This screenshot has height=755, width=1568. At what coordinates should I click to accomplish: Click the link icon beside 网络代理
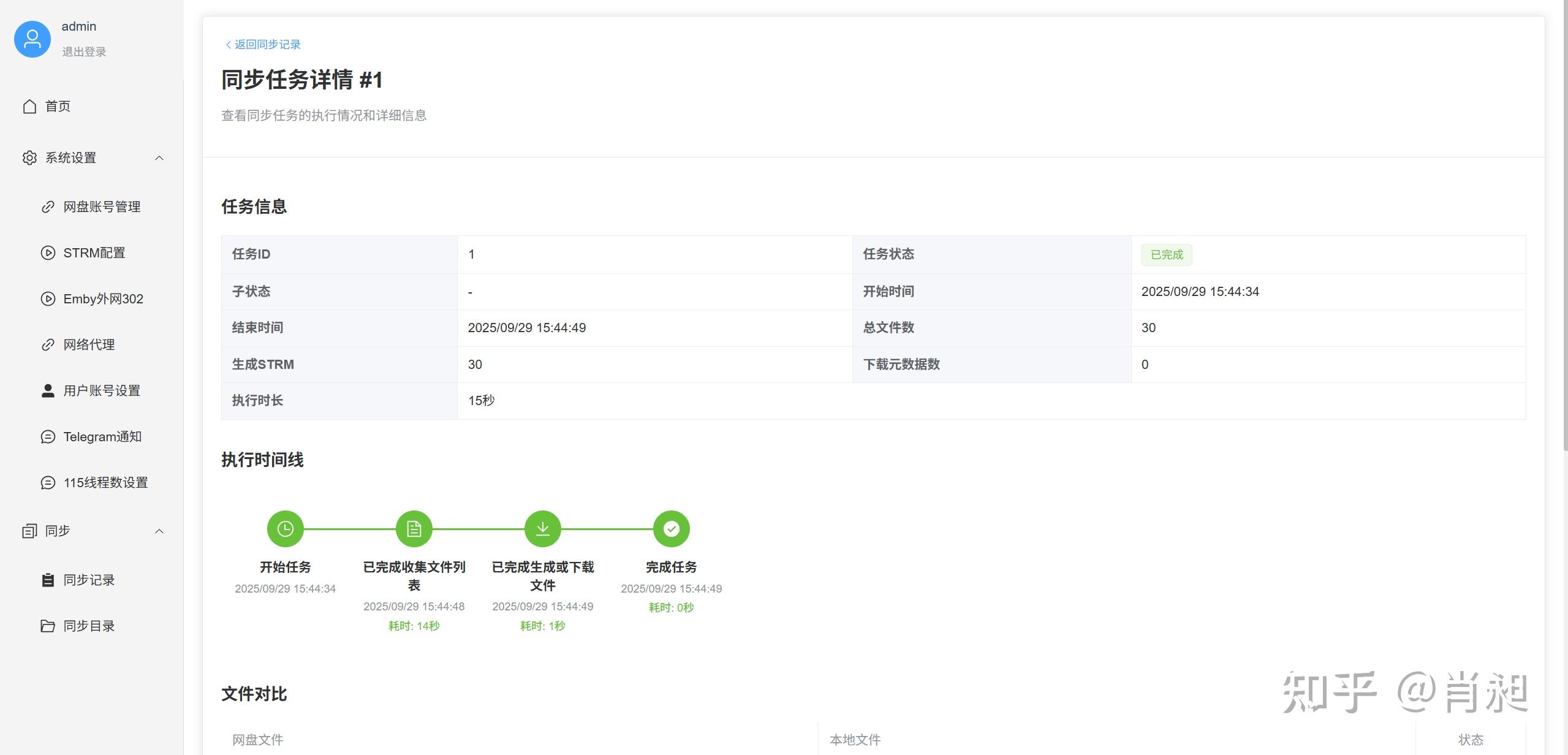point(48,345)
